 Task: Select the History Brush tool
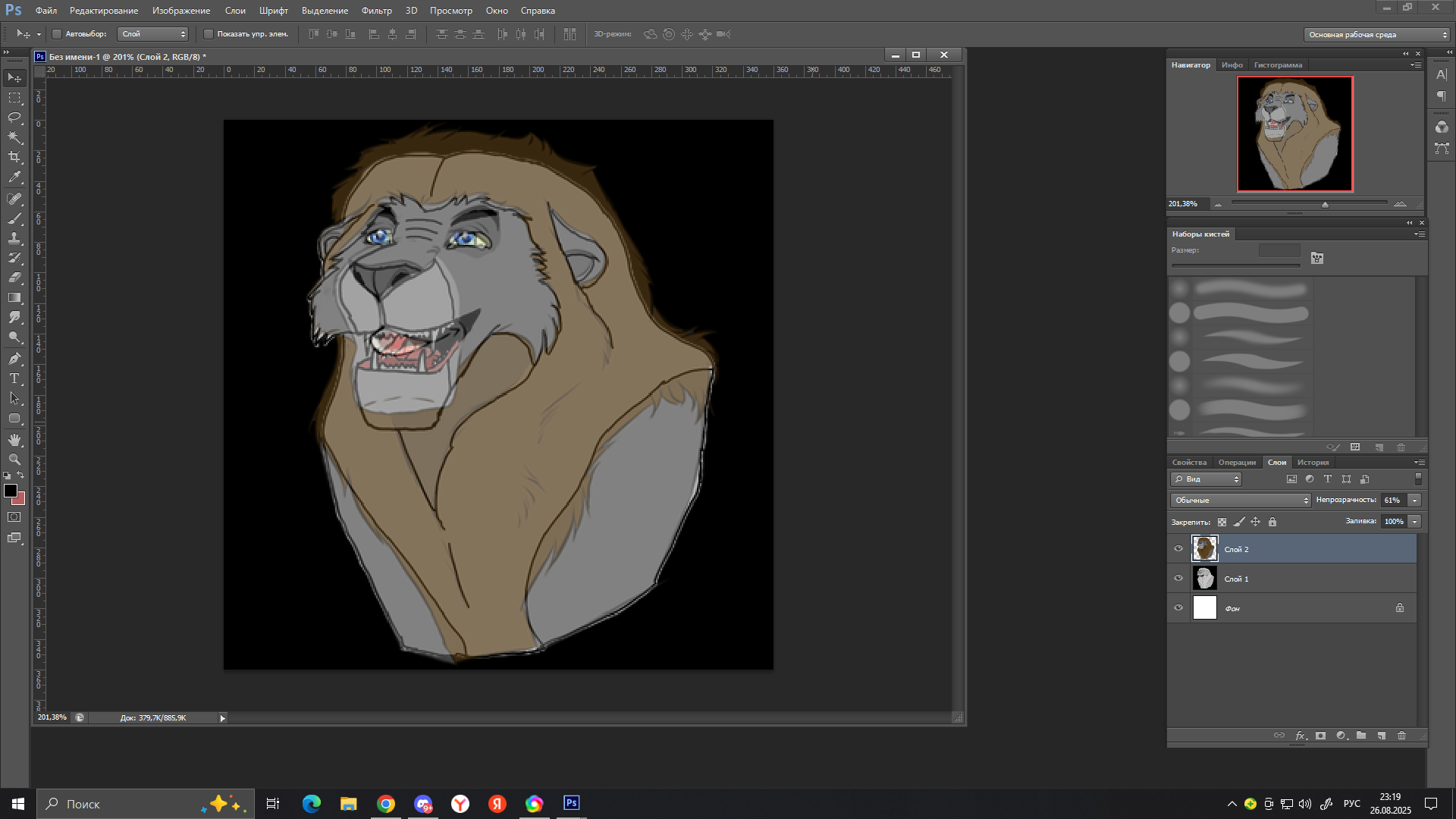14,258
